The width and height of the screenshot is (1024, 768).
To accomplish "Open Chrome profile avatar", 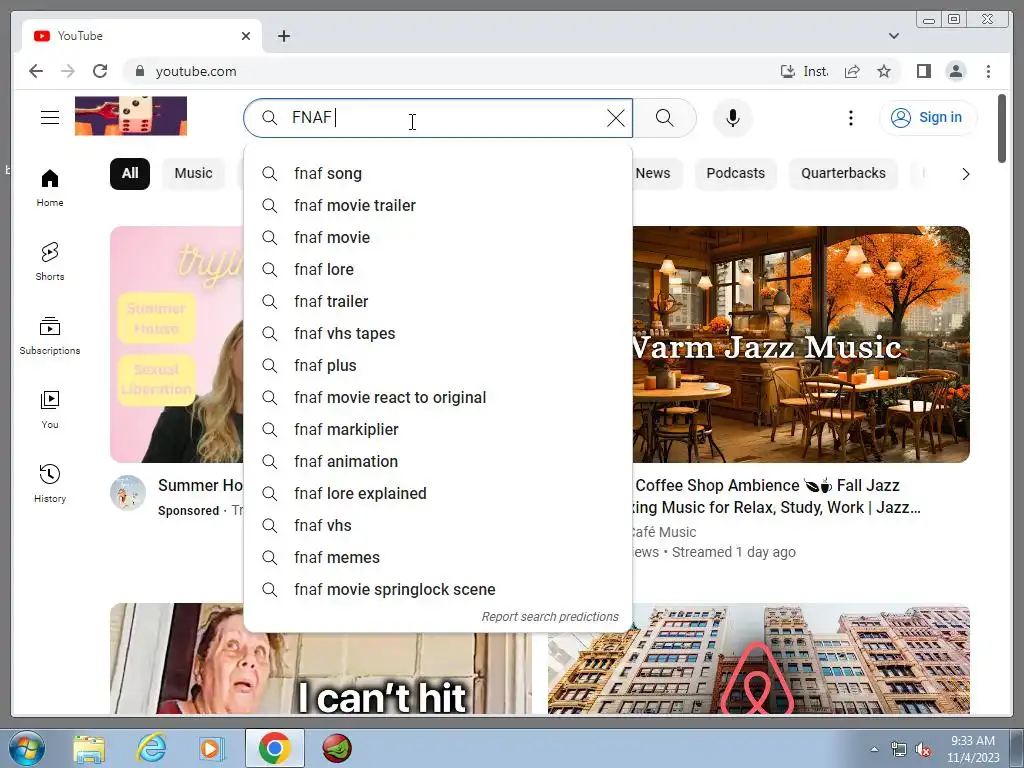I will point(955,71).
